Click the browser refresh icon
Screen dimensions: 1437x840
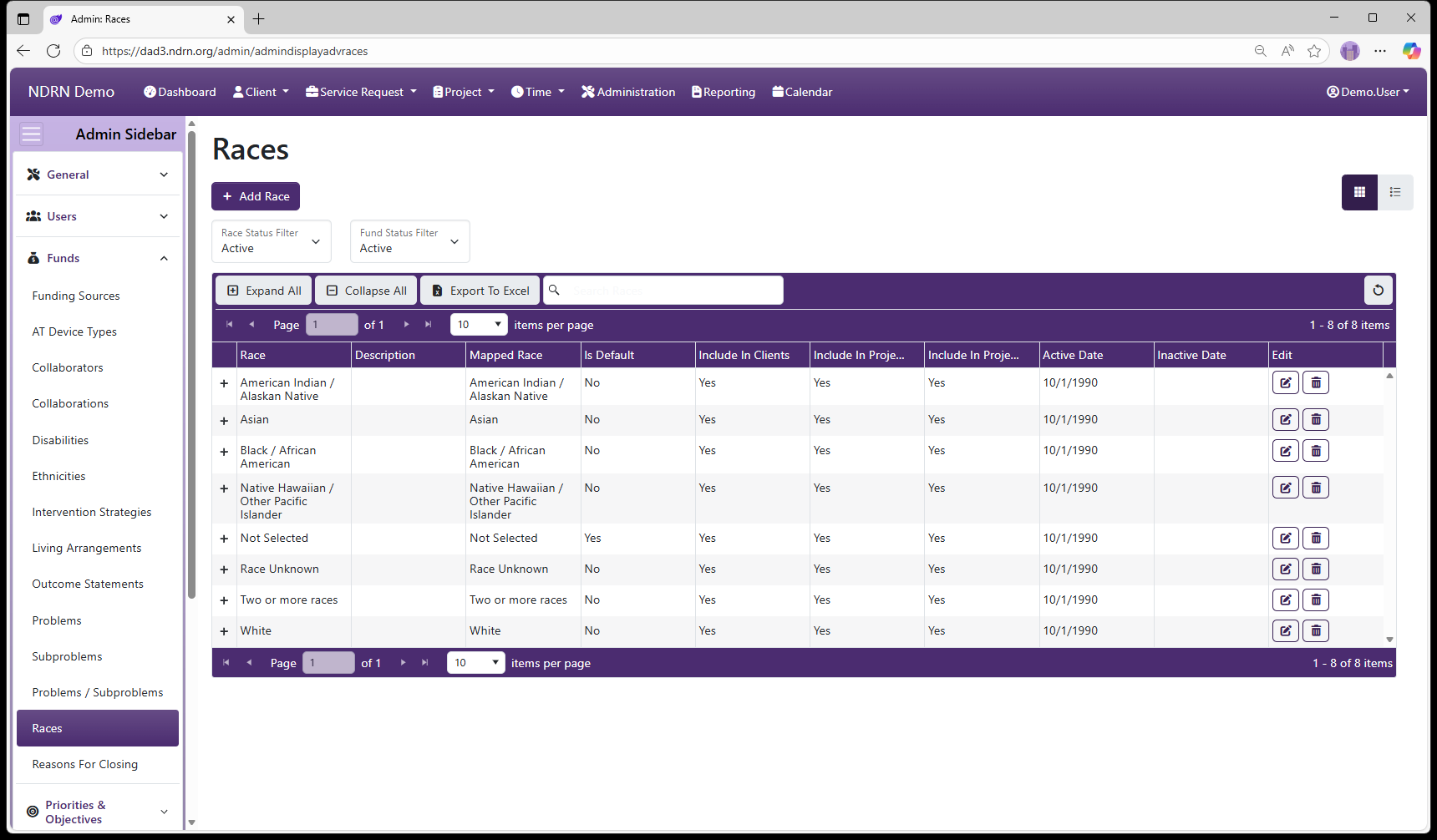point(53,51)
